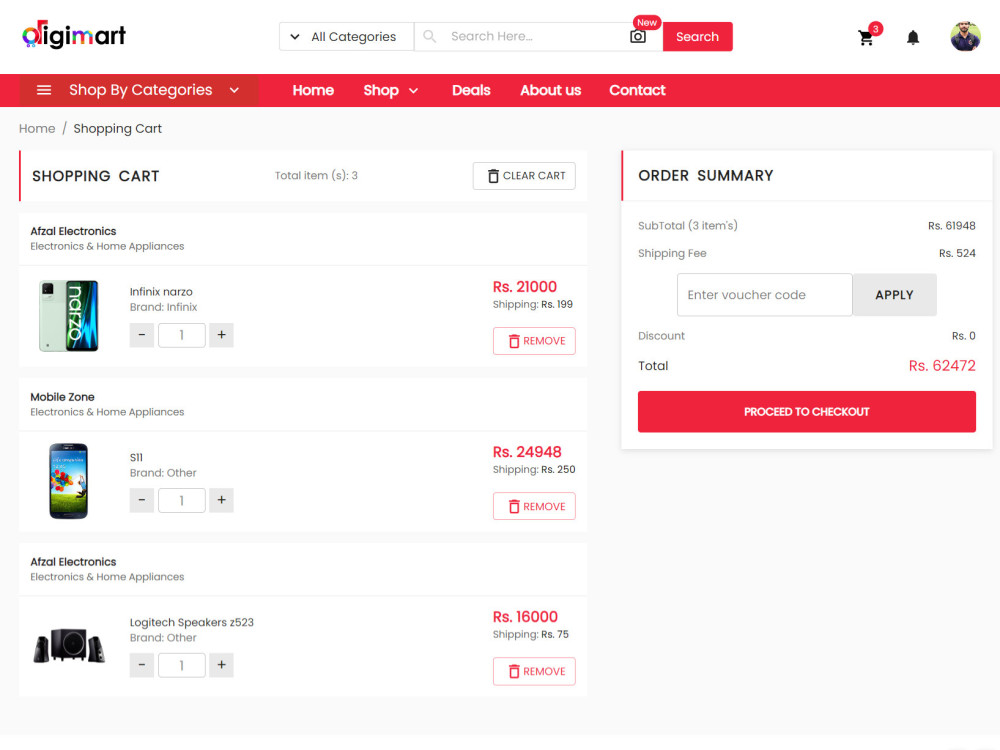Click the Shopping Cart breadcrumb
This screenshot has width=1000, height=750.
click(x=117, y=128)
